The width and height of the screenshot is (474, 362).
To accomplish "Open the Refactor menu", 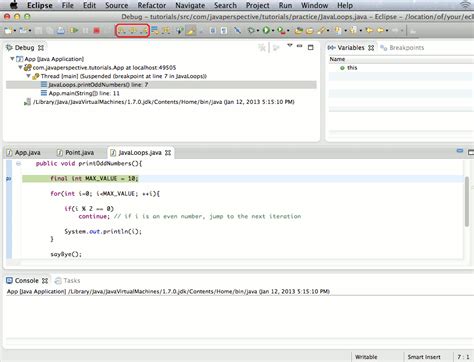I will 152,5.
